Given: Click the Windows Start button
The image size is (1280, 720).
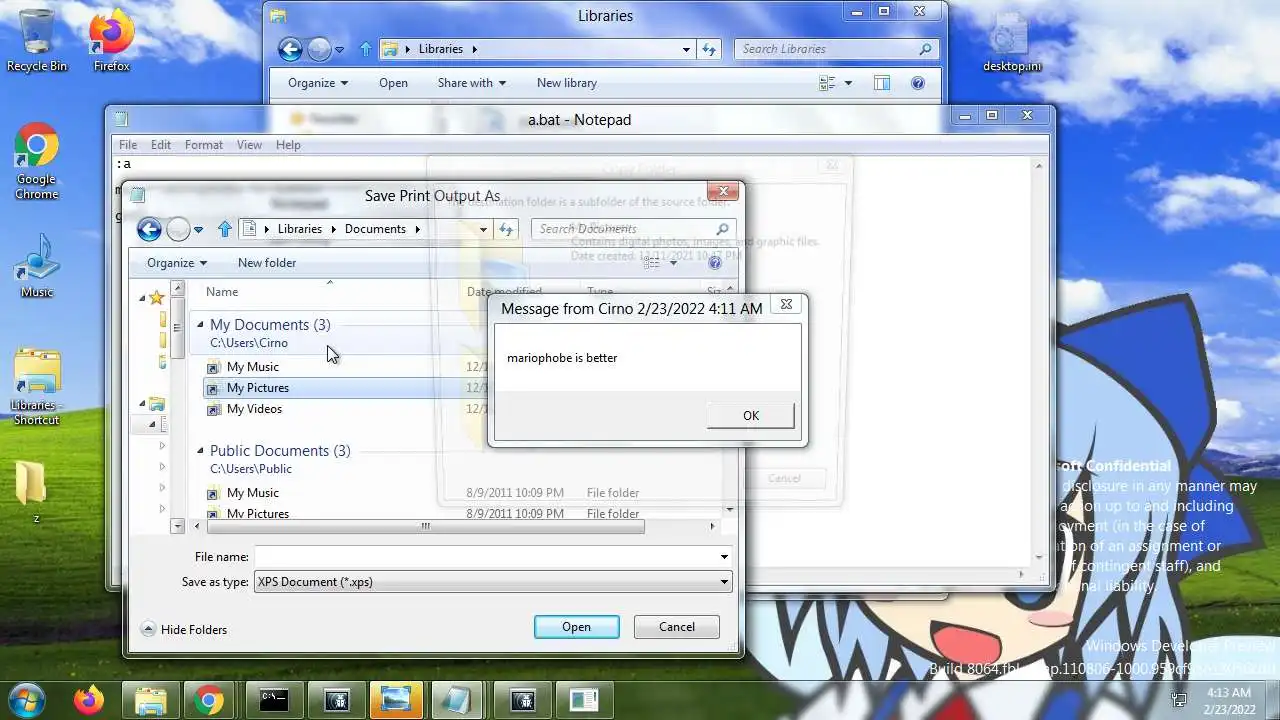Looking at the screenshot, I should [x=26, y=700].
